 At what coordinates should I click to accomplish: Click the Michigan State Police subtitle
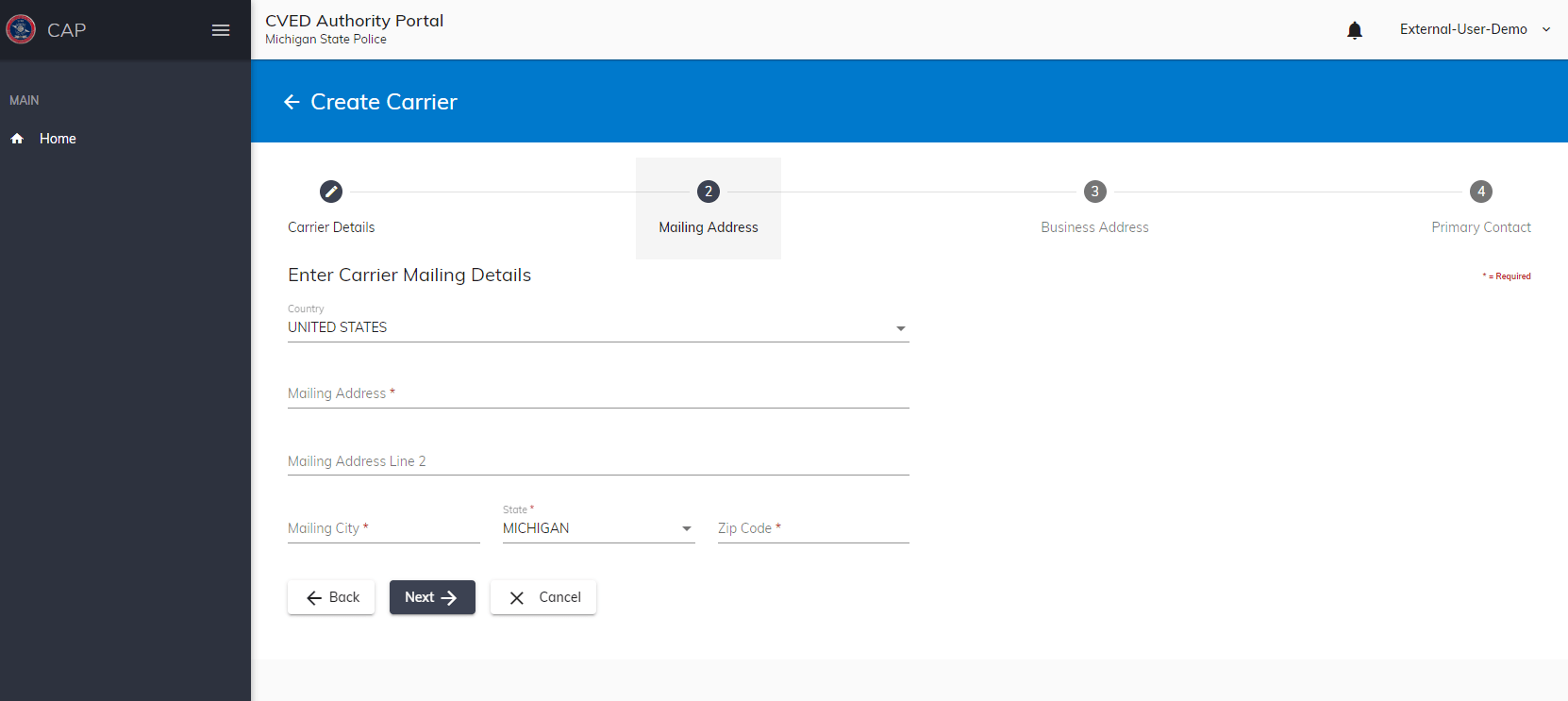325,40
